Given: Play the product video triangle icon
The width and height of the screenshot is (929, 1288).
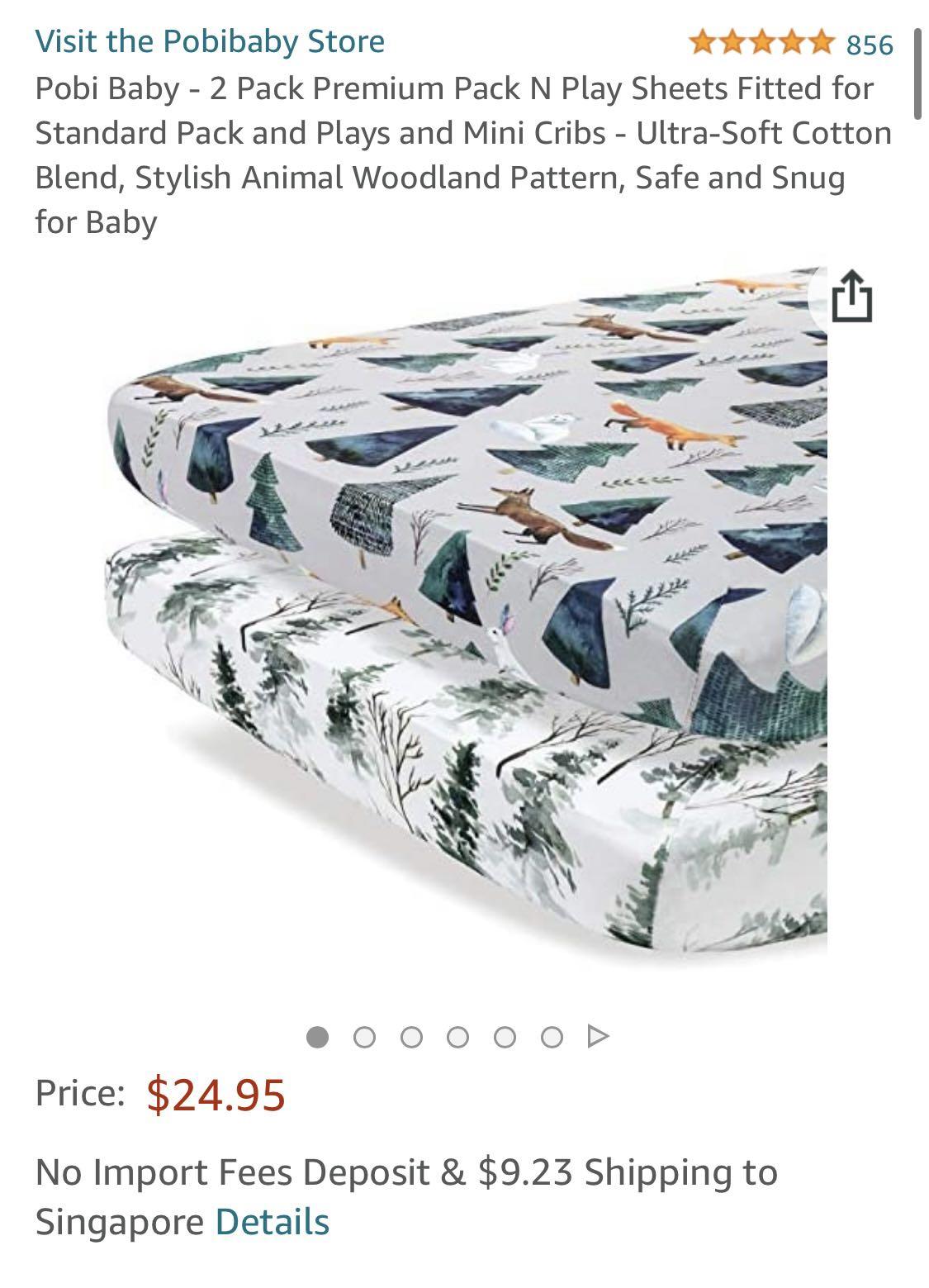Looking at the screenshot, I should (x=598, y=1035).
